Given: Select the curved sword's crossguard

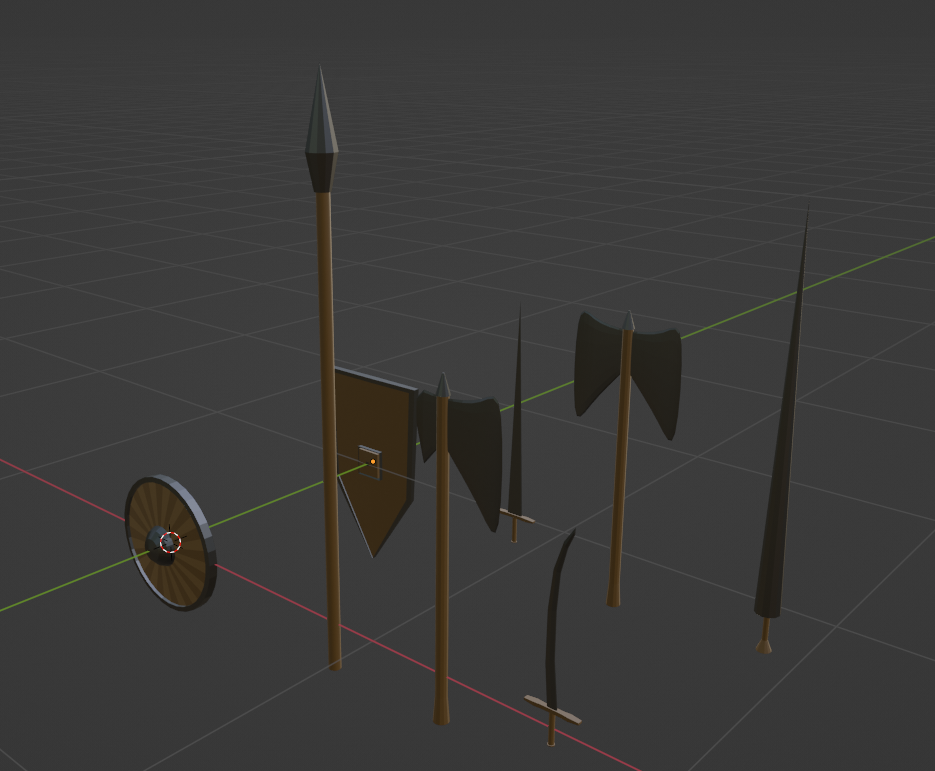Looking at the screenshot, I should [x=553, y=710].
